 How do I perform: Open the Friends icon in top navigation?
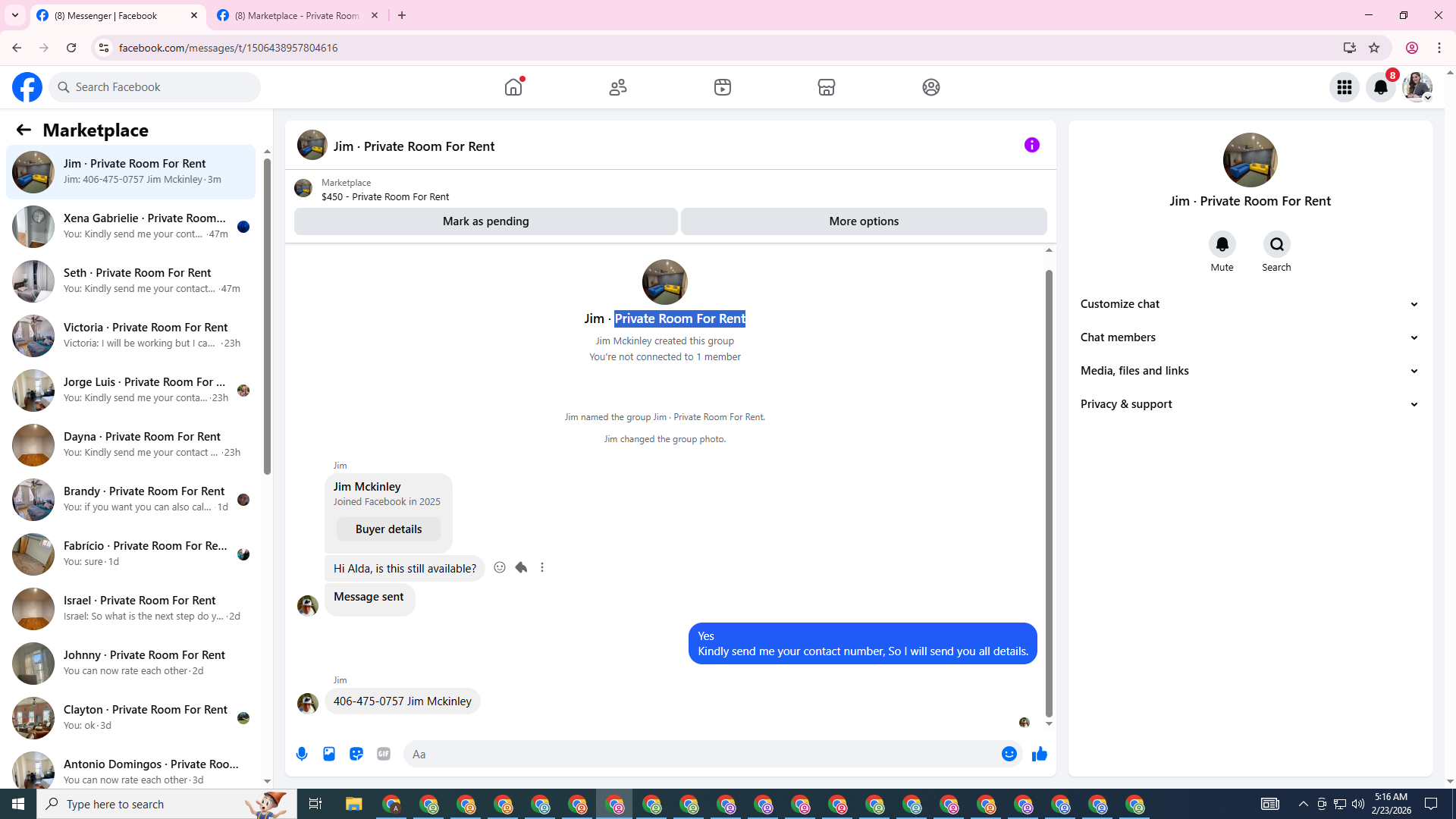pyautogui.click(x=618, y=87)
